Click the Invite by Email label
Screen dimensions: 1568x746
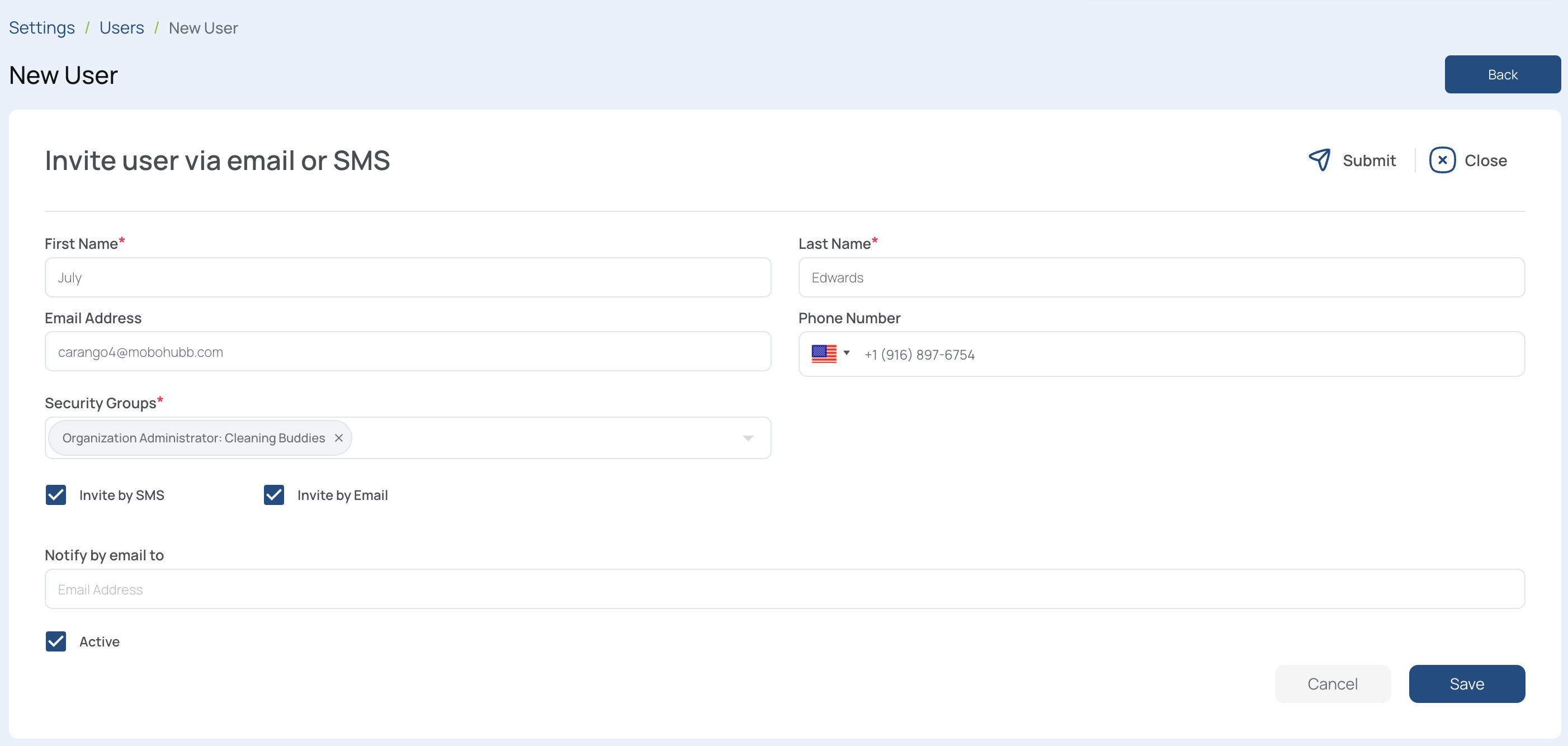[x=342, y=495]
